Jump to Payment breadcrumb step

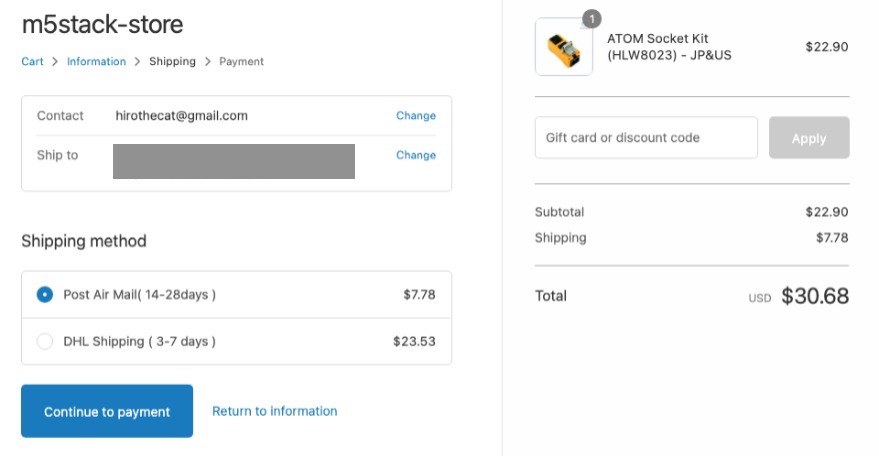(x=241, y=62)
